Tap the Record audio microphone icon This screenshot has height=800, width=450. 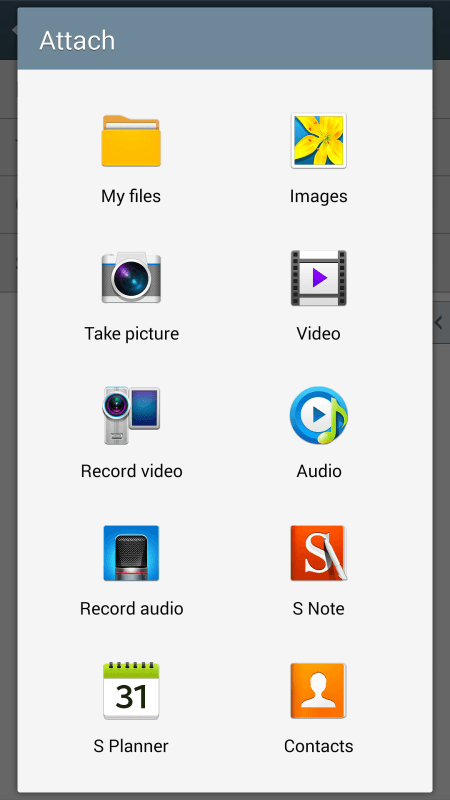pos(131,553)
